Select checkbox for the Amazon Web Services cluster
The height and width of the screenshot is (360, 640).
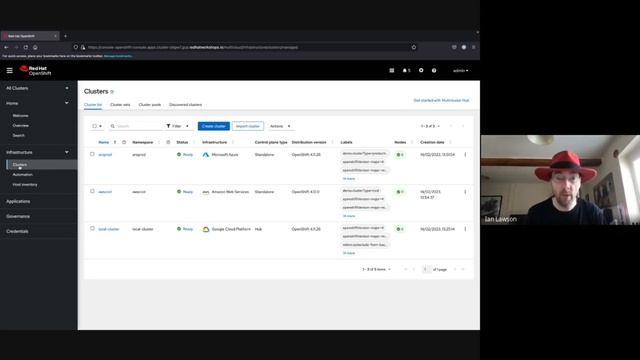coord(92,191)
